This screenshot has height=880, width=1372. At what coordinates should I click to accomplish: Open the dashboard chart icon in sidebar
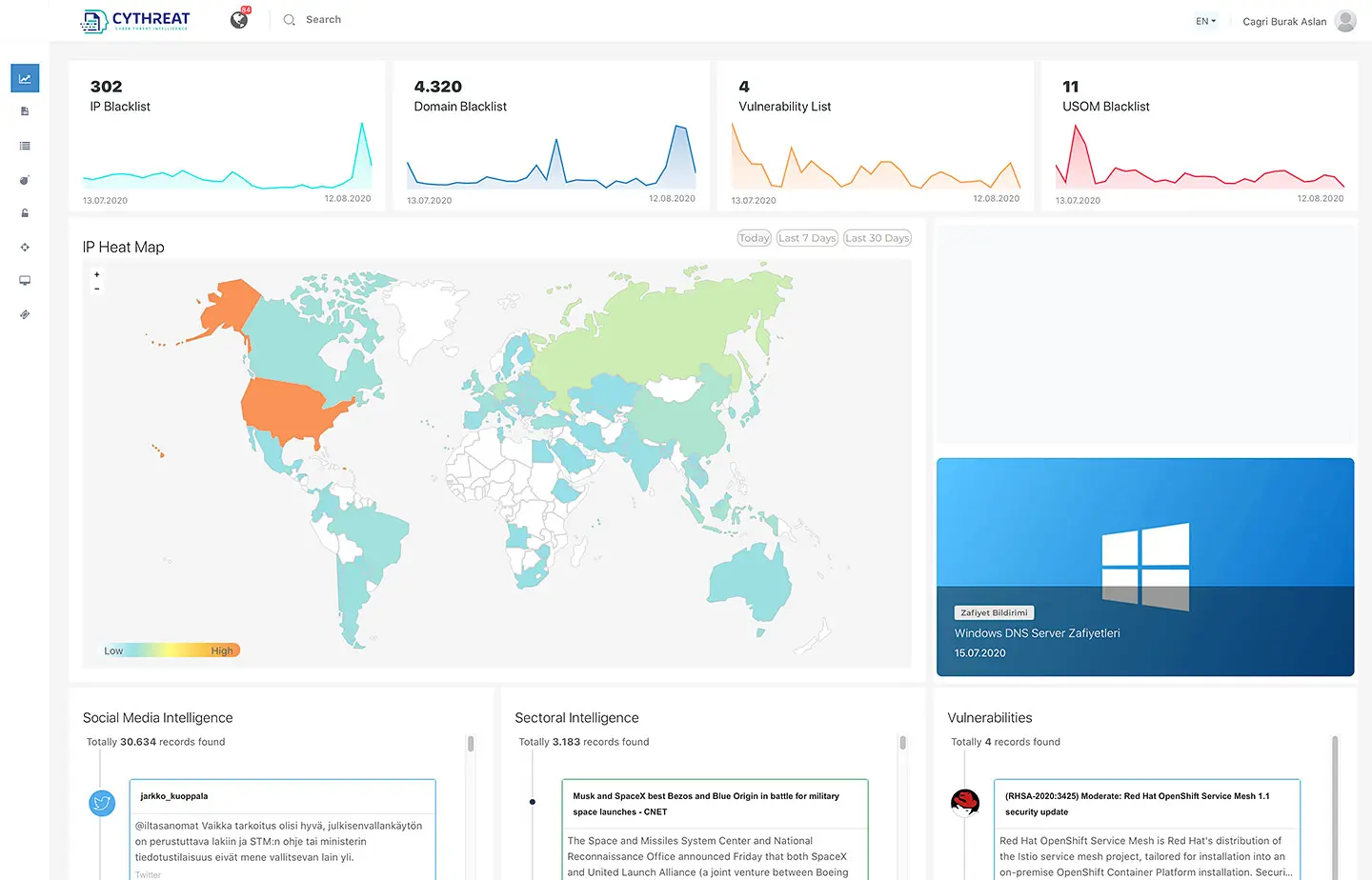(25, 79)
